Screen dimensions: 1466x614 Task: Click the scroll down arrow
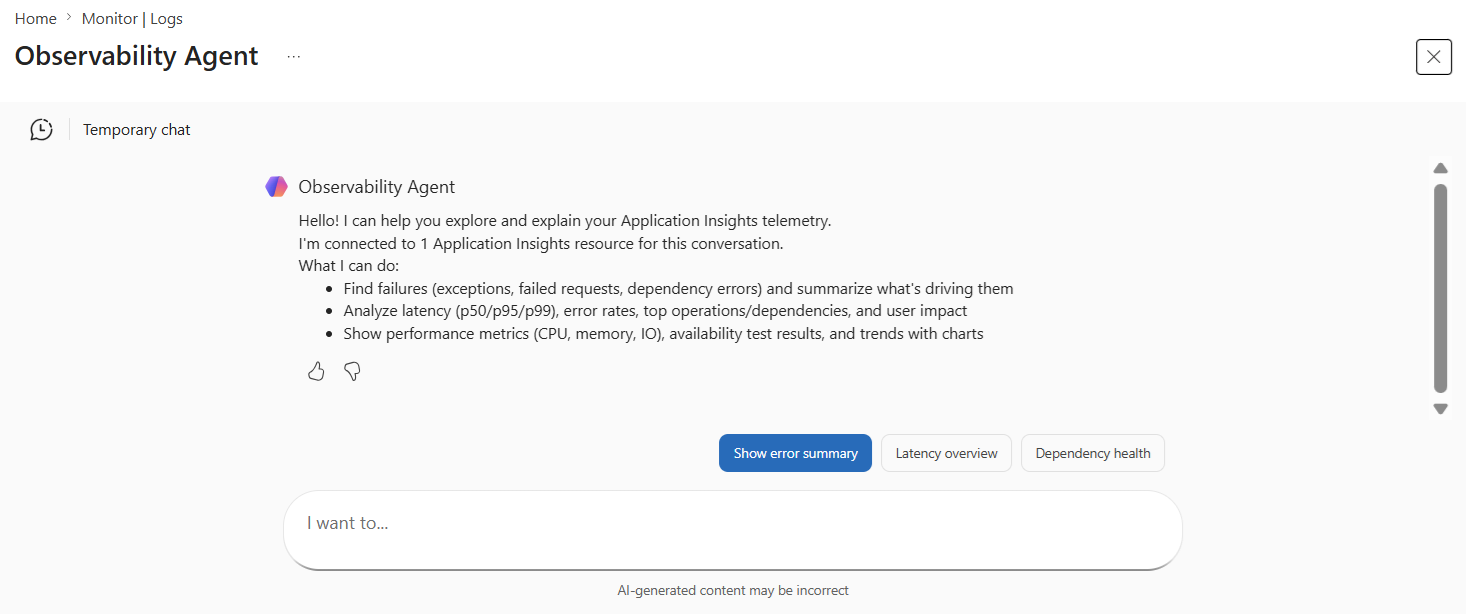(1440, 409)
